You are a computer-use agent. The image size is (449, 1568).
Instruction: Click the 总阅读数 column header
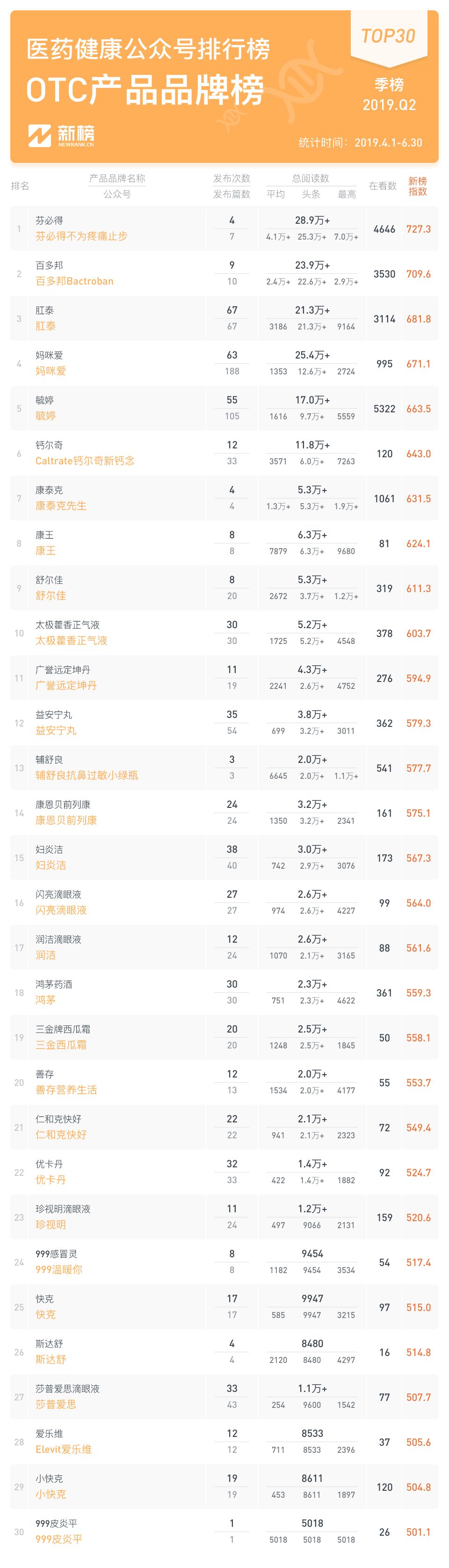coord(310,178)
